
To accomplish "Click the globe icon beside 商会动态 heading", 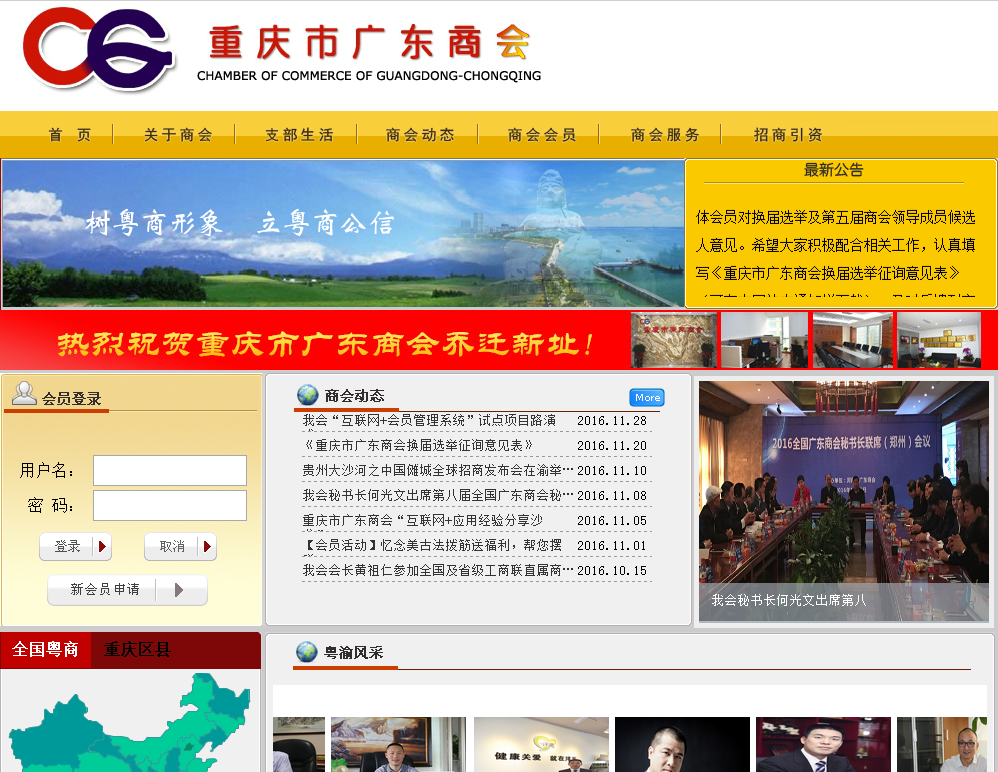I will click(307, 395).
